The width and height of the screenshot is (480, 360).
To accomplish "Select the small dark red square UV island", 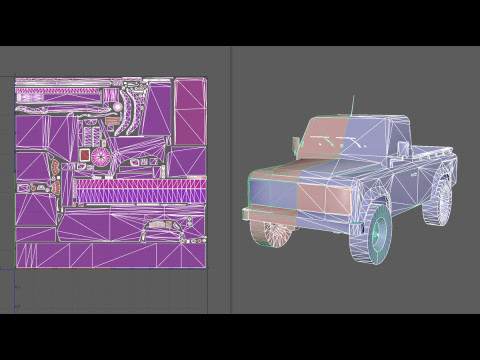I will [85, 155].
